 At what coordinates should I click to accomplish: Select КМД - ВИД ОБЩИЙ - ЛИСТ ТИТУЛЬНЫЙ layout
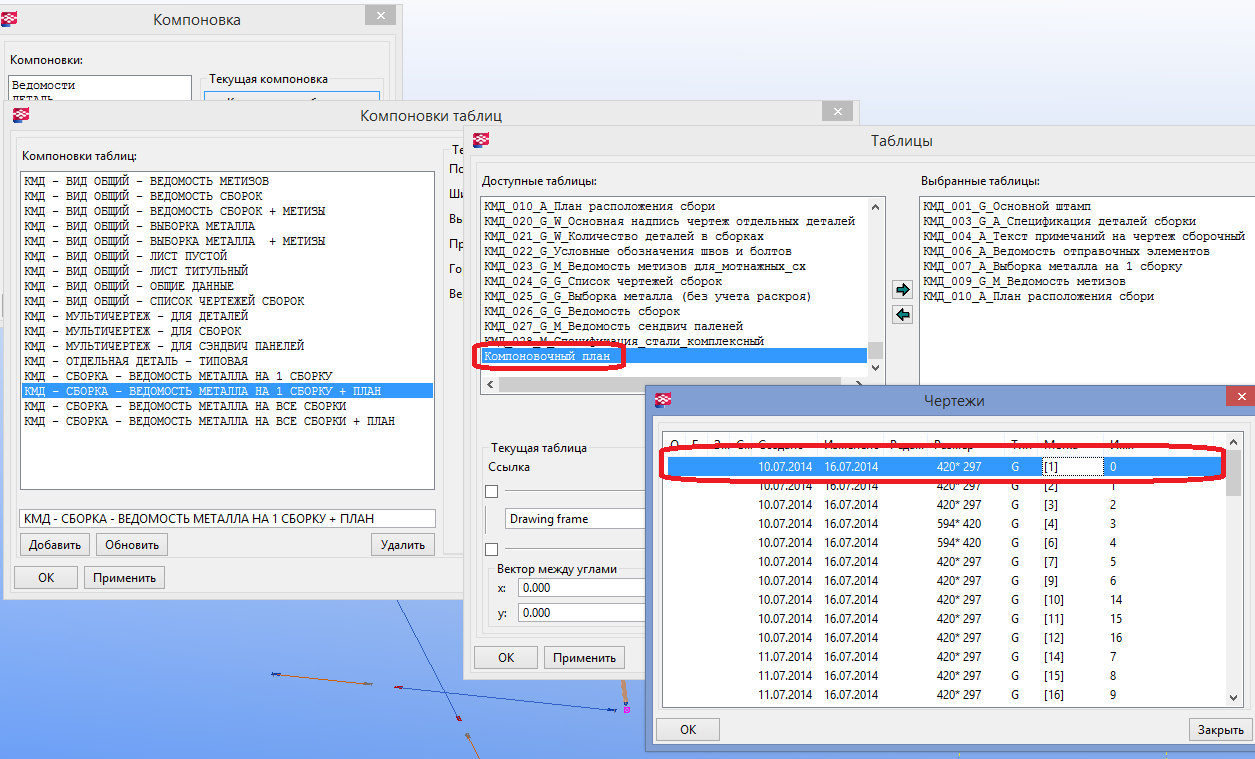(x=136, y=271)
